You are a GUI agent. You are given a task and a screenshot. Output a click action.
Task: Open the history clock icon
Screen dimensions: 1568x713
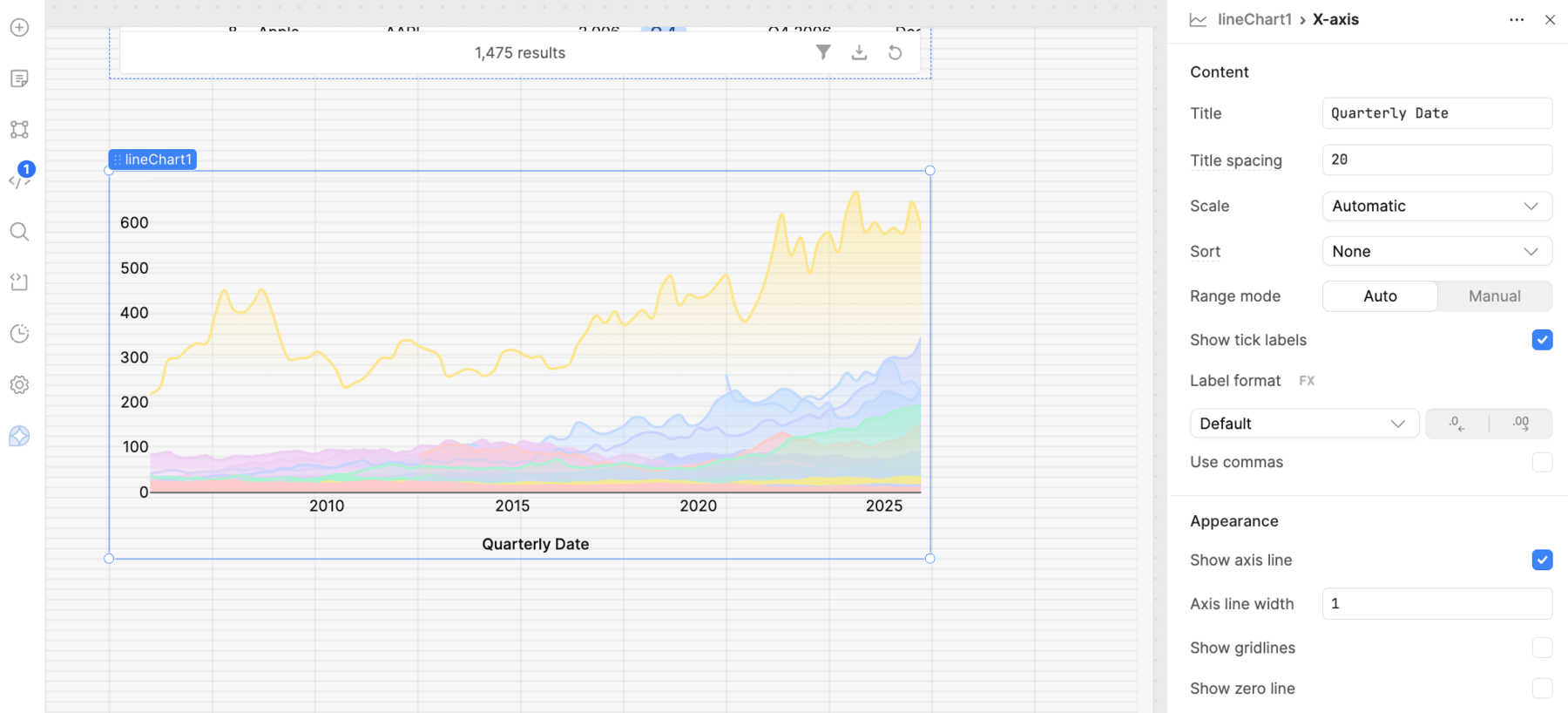(19, 334)
